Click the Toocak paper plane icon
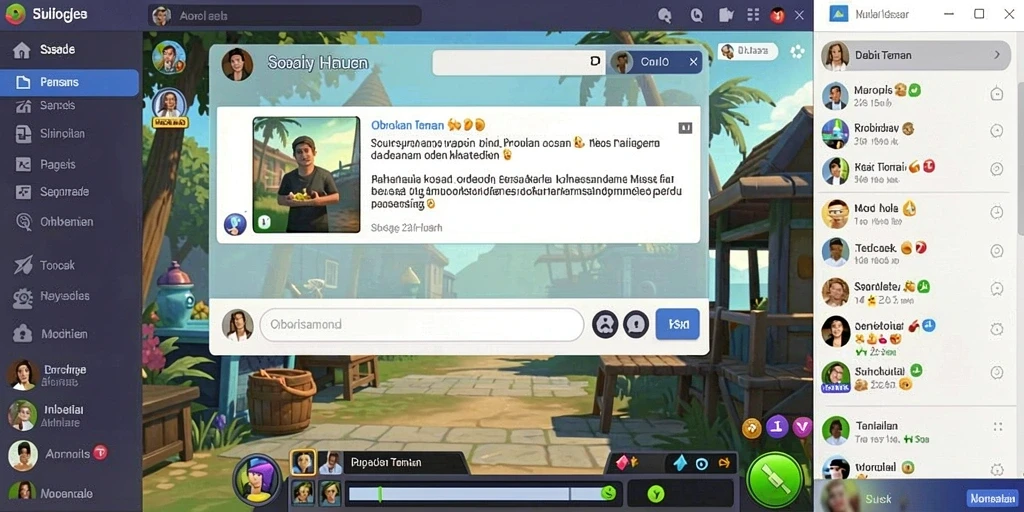 [x=23, y=265]
